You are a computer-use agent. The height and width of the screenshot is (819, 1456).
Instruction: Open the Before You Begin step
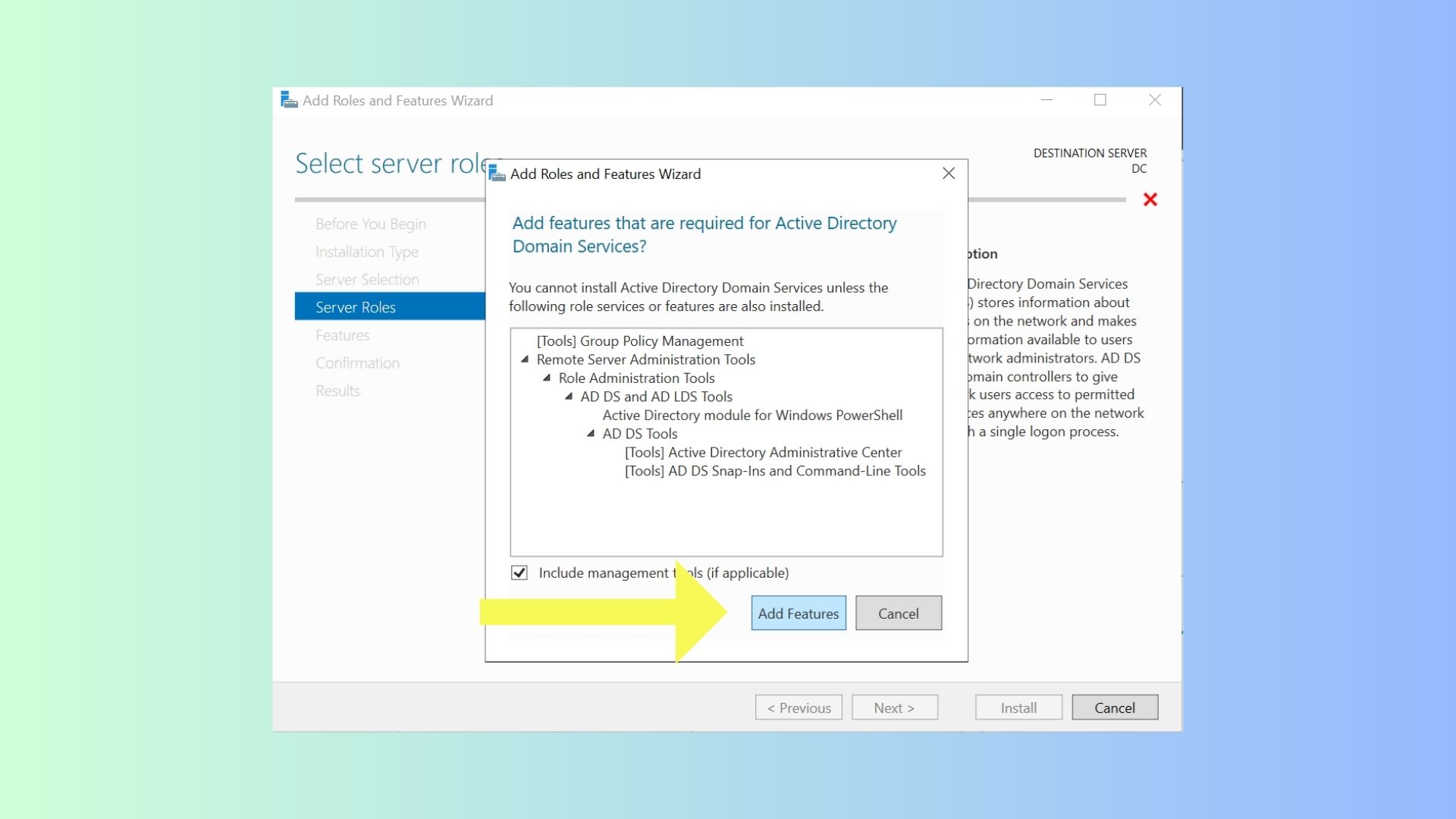pyautogui.click(x=370, y=224)
